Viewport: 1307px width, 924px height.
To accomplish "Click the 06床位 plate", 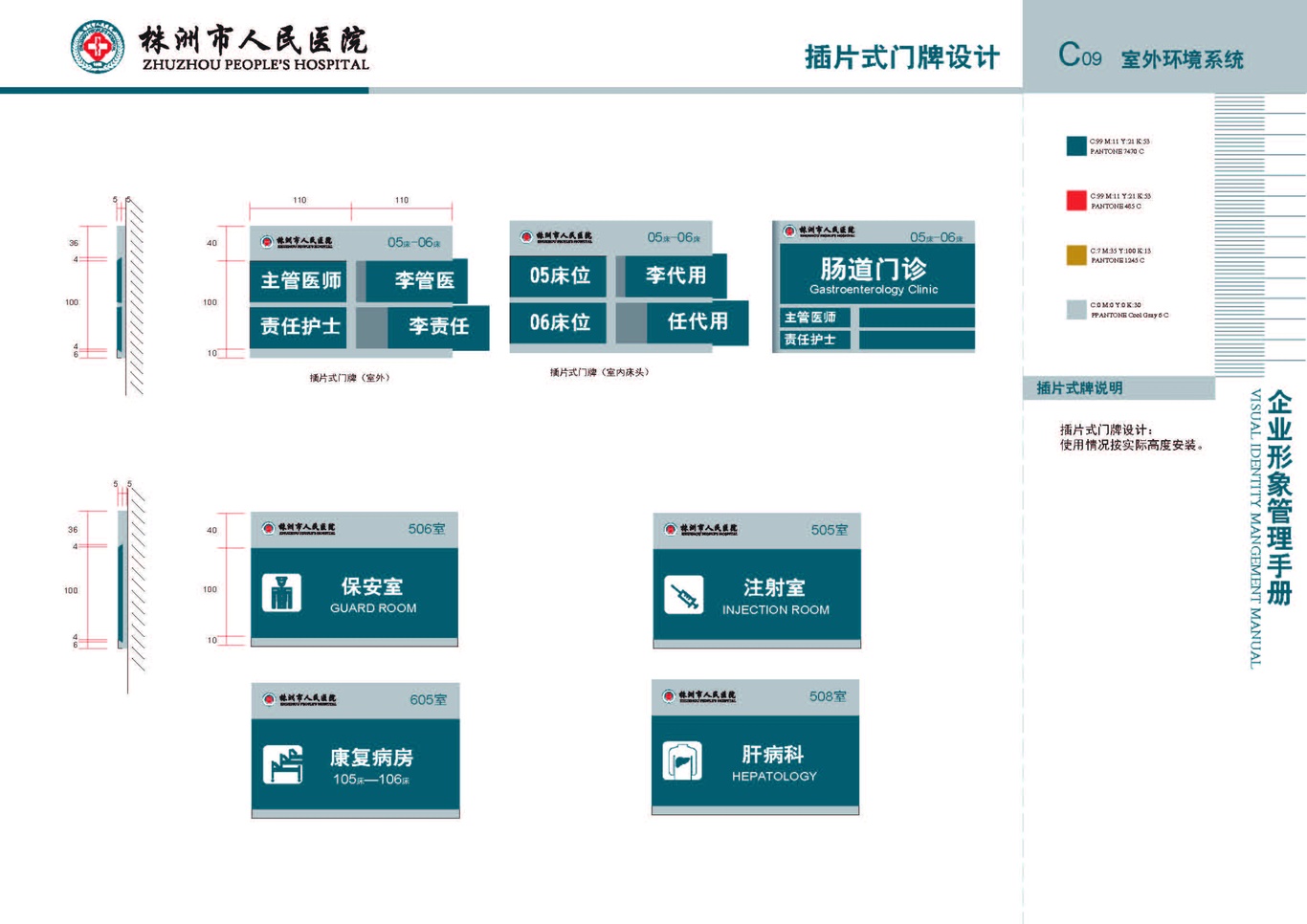I will click(x=559, y=322).
